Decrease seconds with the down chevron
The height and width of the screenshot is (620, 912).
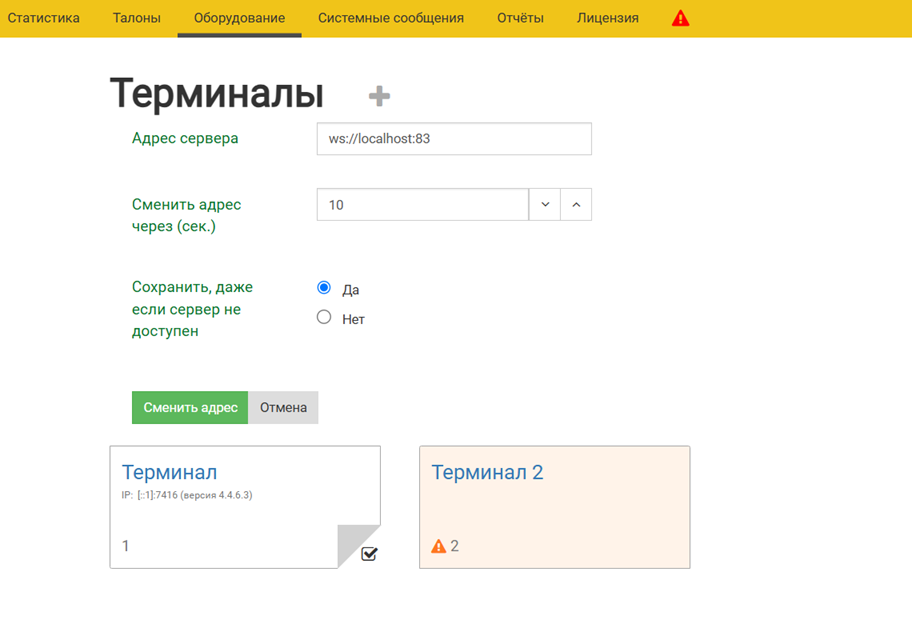(545, 204)
